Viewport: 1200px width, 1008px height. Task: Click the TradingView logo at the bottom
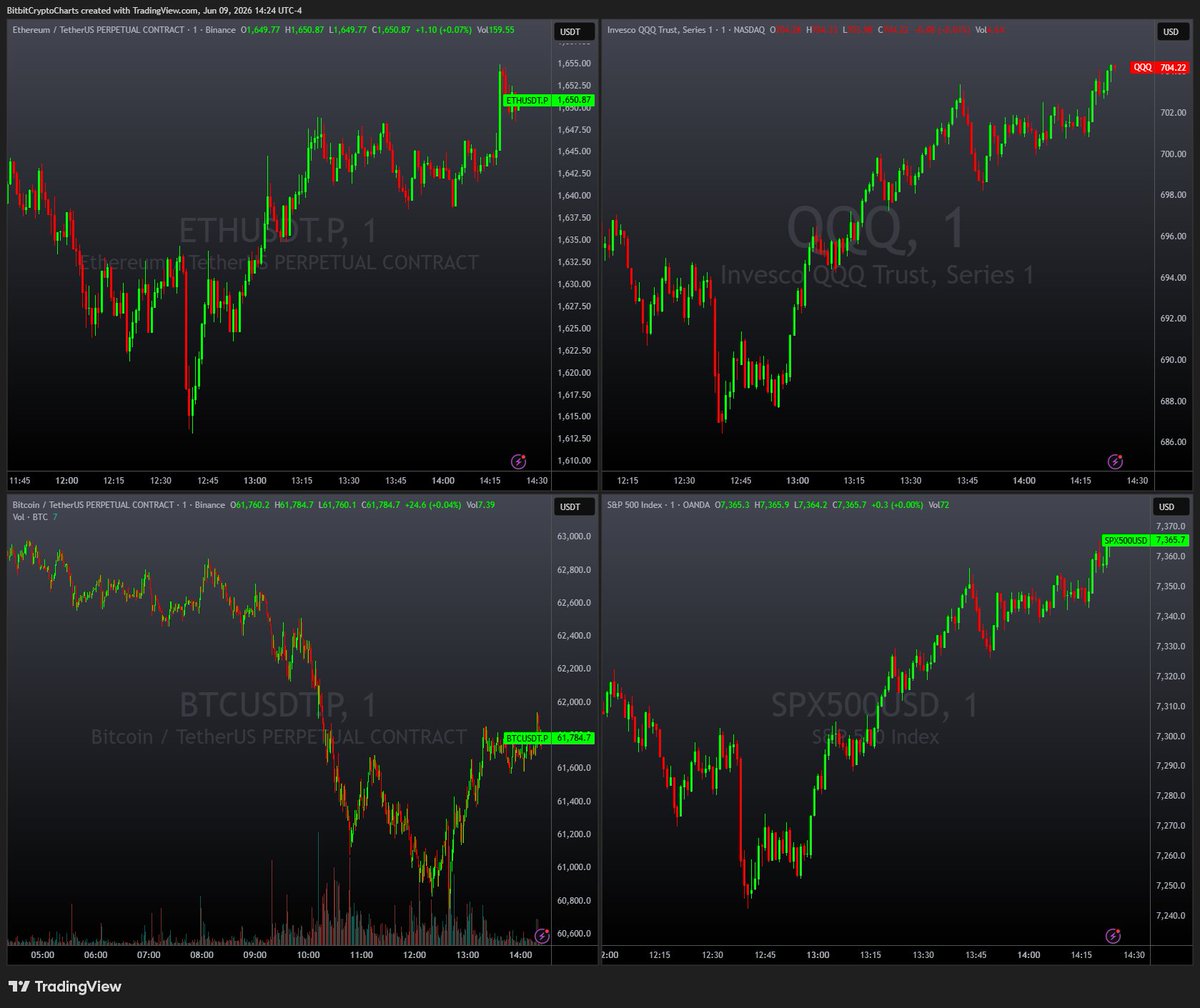click(x=65, y=987)
